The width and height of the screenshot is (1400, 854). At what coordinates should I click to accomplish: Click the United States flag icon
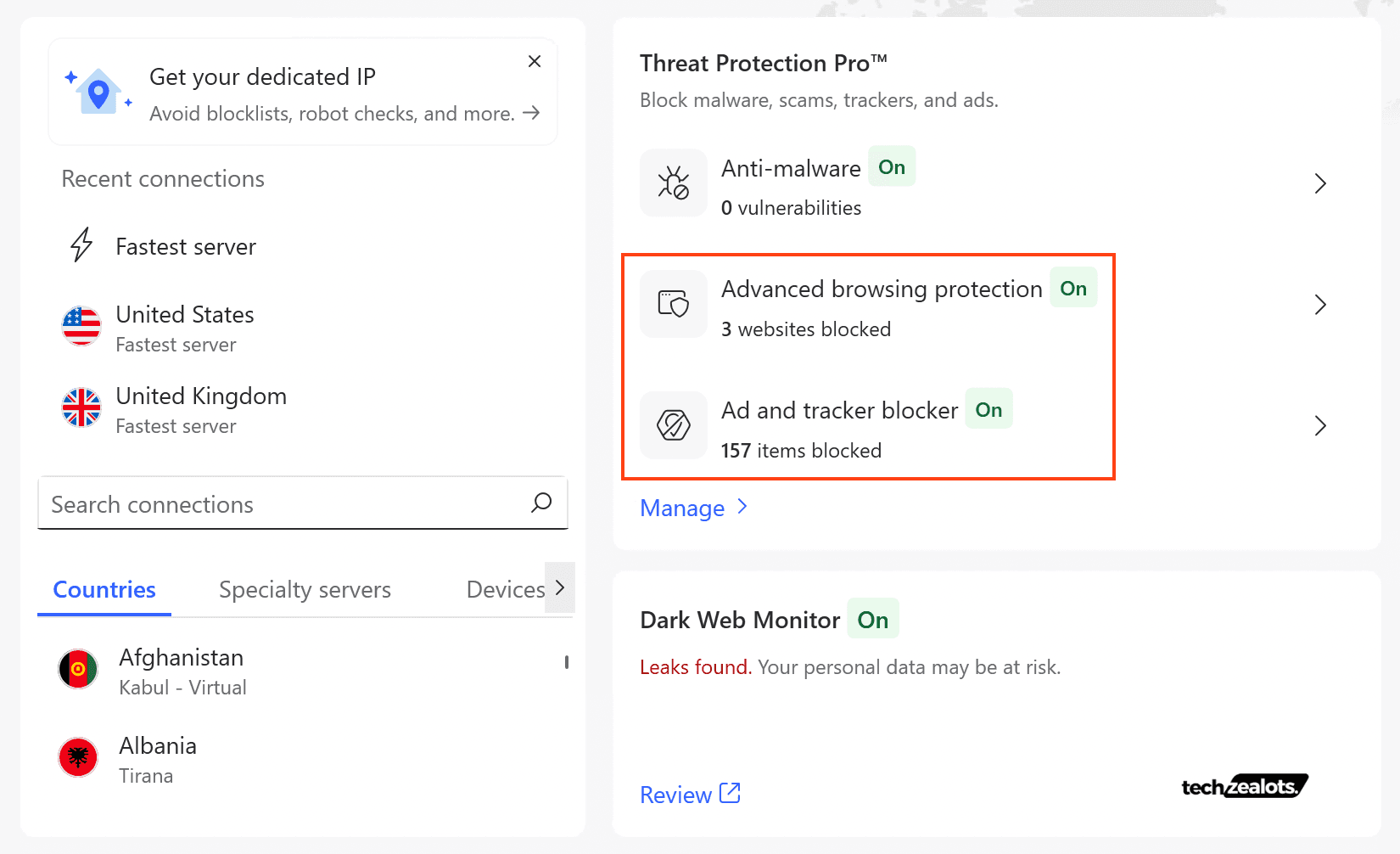coord(81,327)
